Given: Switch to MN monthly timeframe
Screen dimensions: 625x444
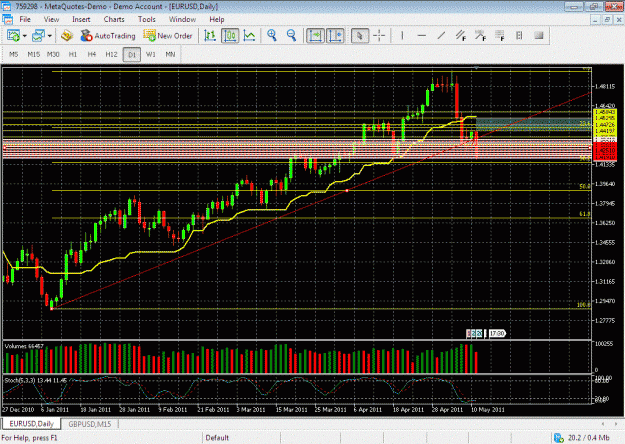Looking at the screenshot, I should 170,54.
